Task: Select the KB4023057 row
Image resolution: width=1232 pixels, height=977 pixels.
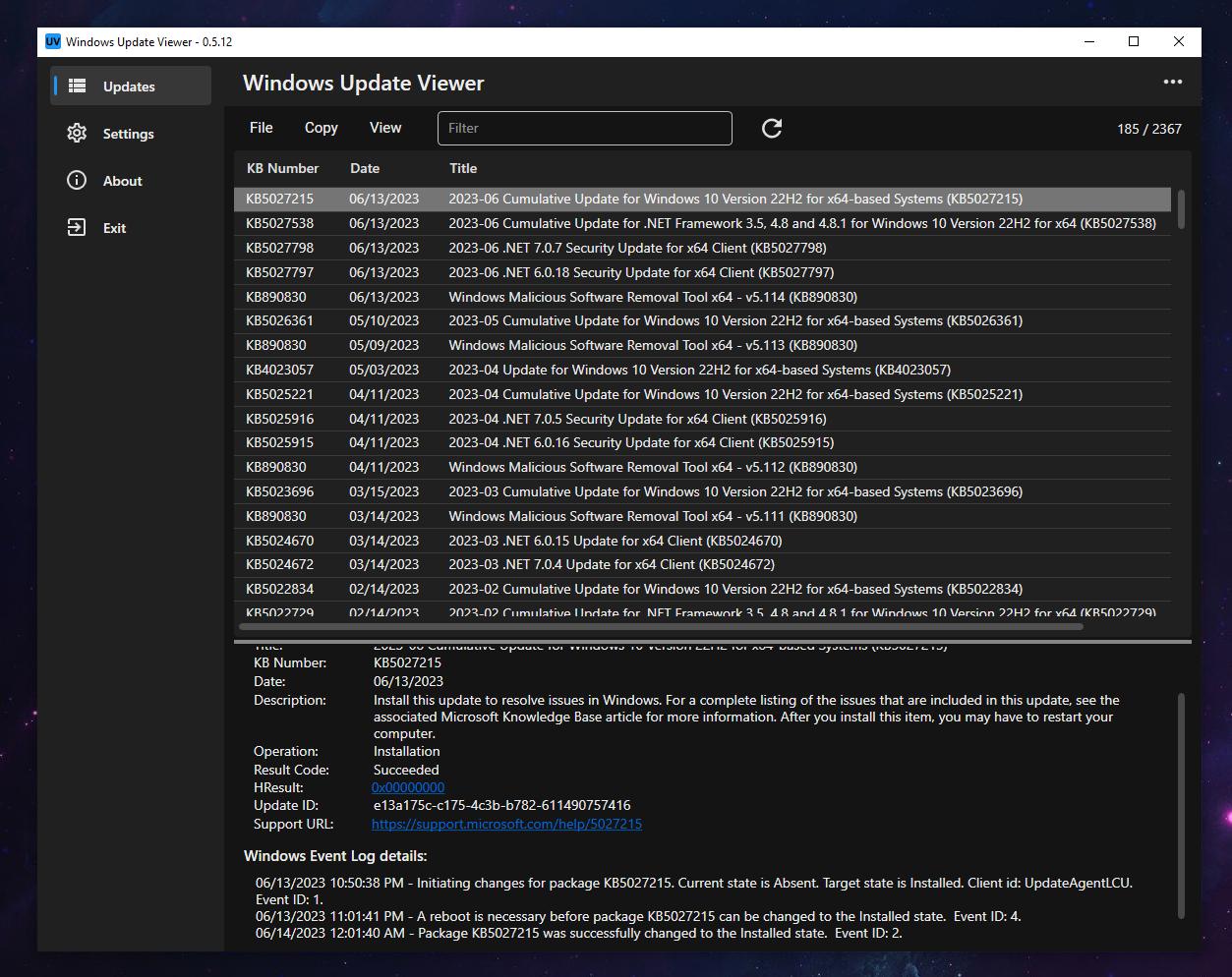Action: coord(702,370)
